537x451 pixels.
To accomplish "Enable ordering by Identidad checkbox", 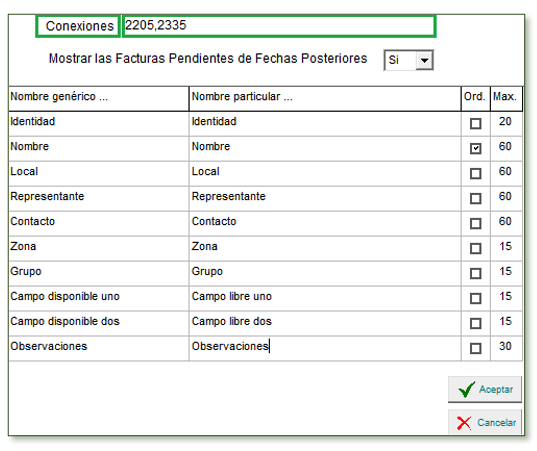I will pyautogui.click(x=475, y=123).
